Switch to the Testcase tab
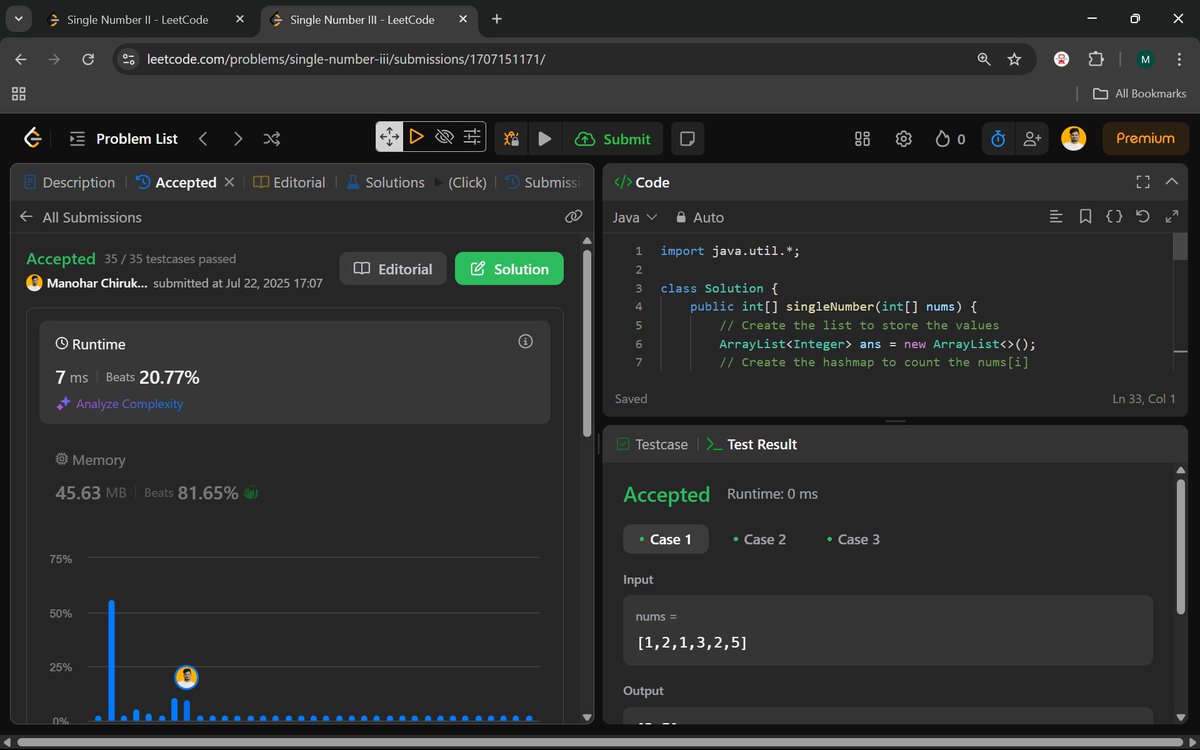This screenshot has height=750, width=1200. tap(652, 444)
